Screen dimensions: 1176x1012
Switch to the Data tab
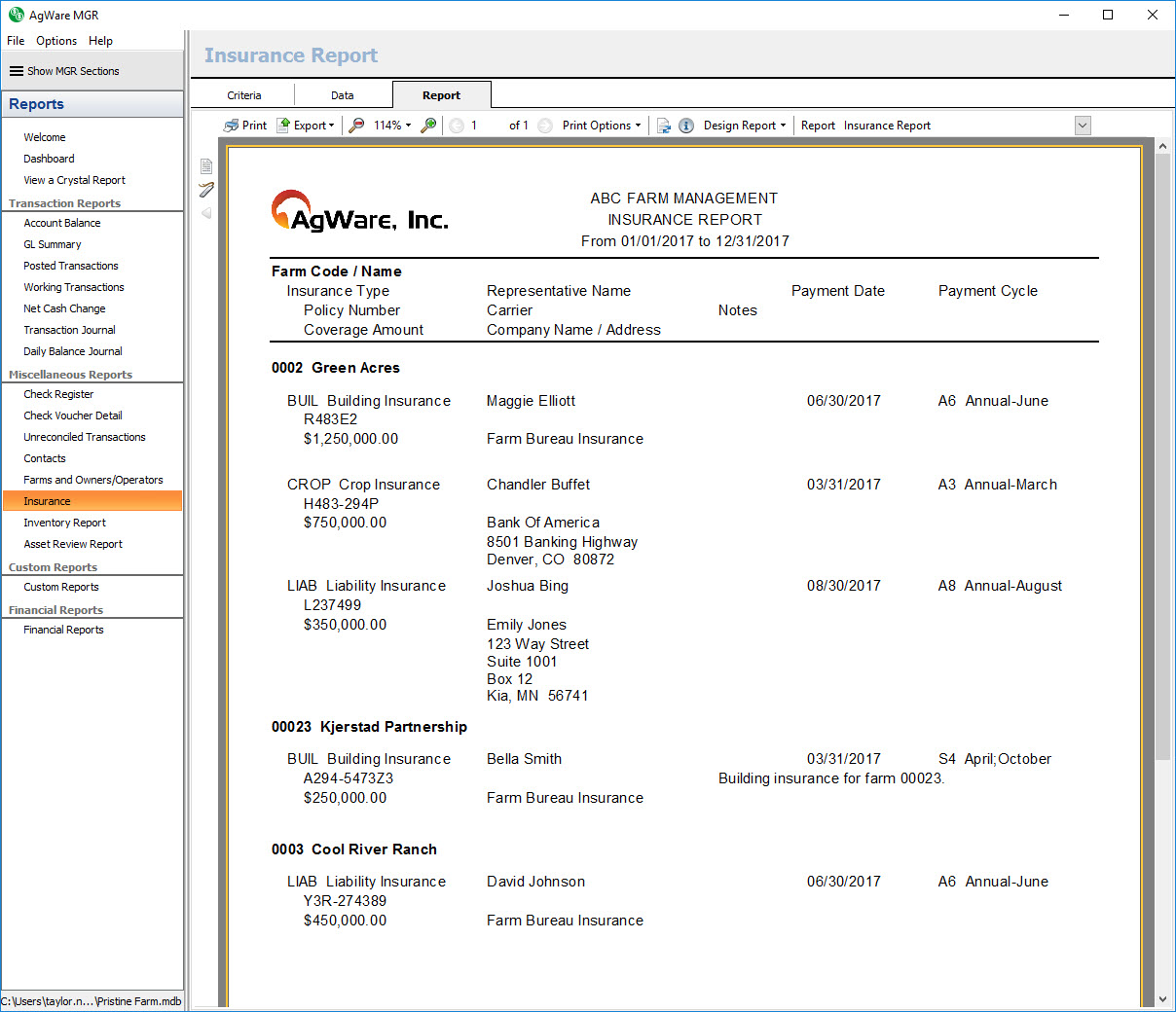[x=343, y=95]
